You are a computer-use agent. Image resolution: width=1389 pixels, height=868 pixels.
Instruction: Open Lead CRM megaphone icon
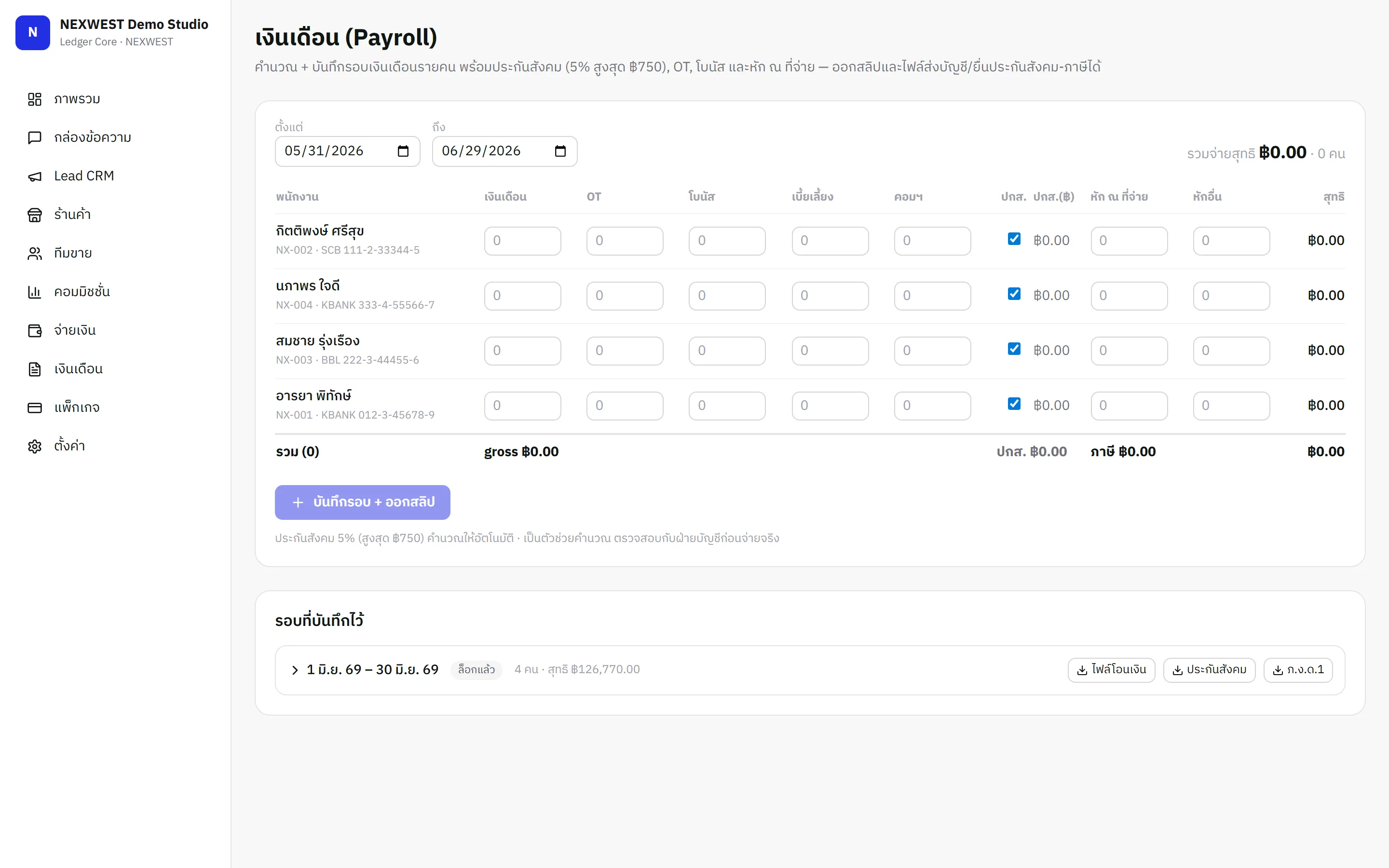[x=34, y=176]
